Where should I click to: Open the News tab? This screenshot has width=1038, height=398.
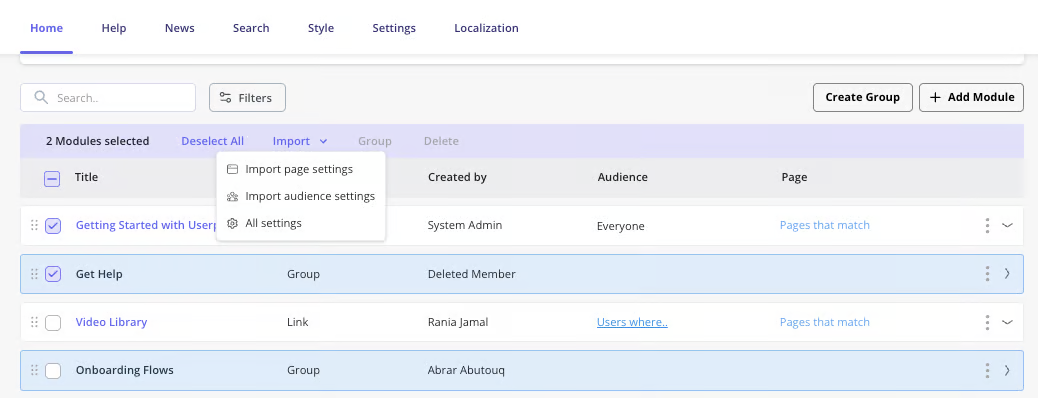pos(179,28)
